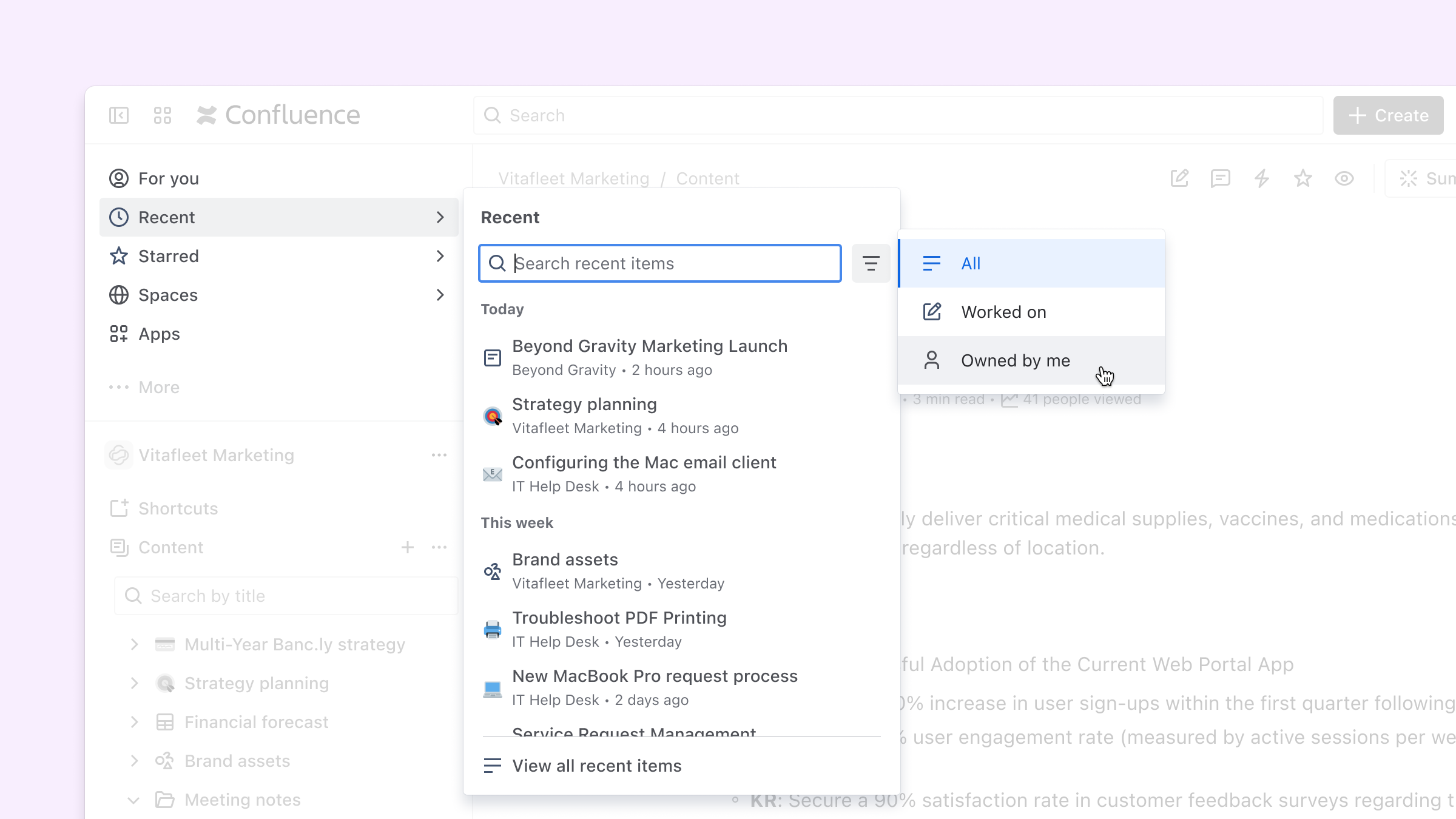1456x819 pixels.
Task: Open the app switcher grid icon
Action: 163,115
